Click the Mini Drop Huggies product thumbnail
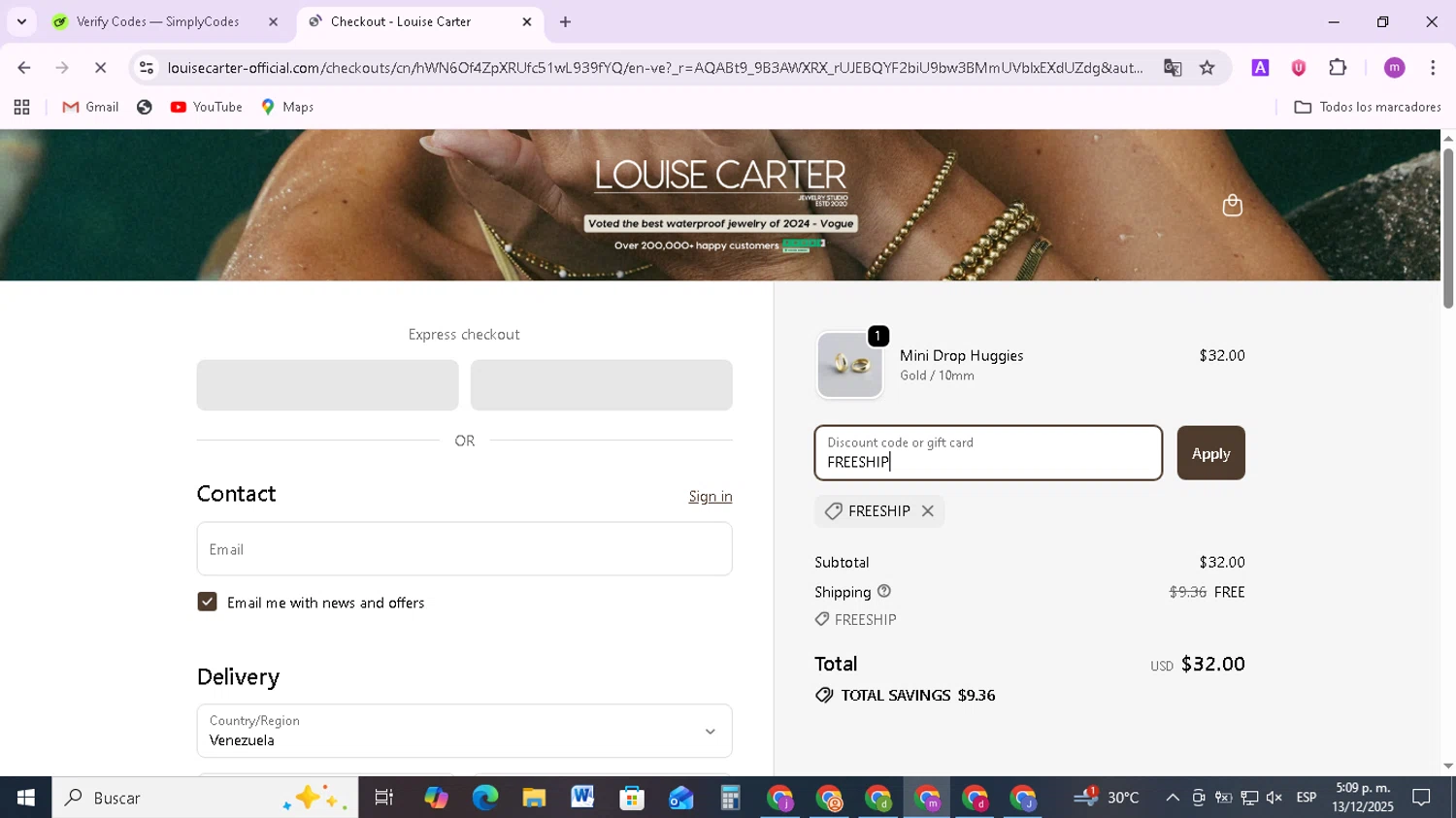Viewport: 1456px width, 818px height. pyautogui.click(x=849, y=365)
